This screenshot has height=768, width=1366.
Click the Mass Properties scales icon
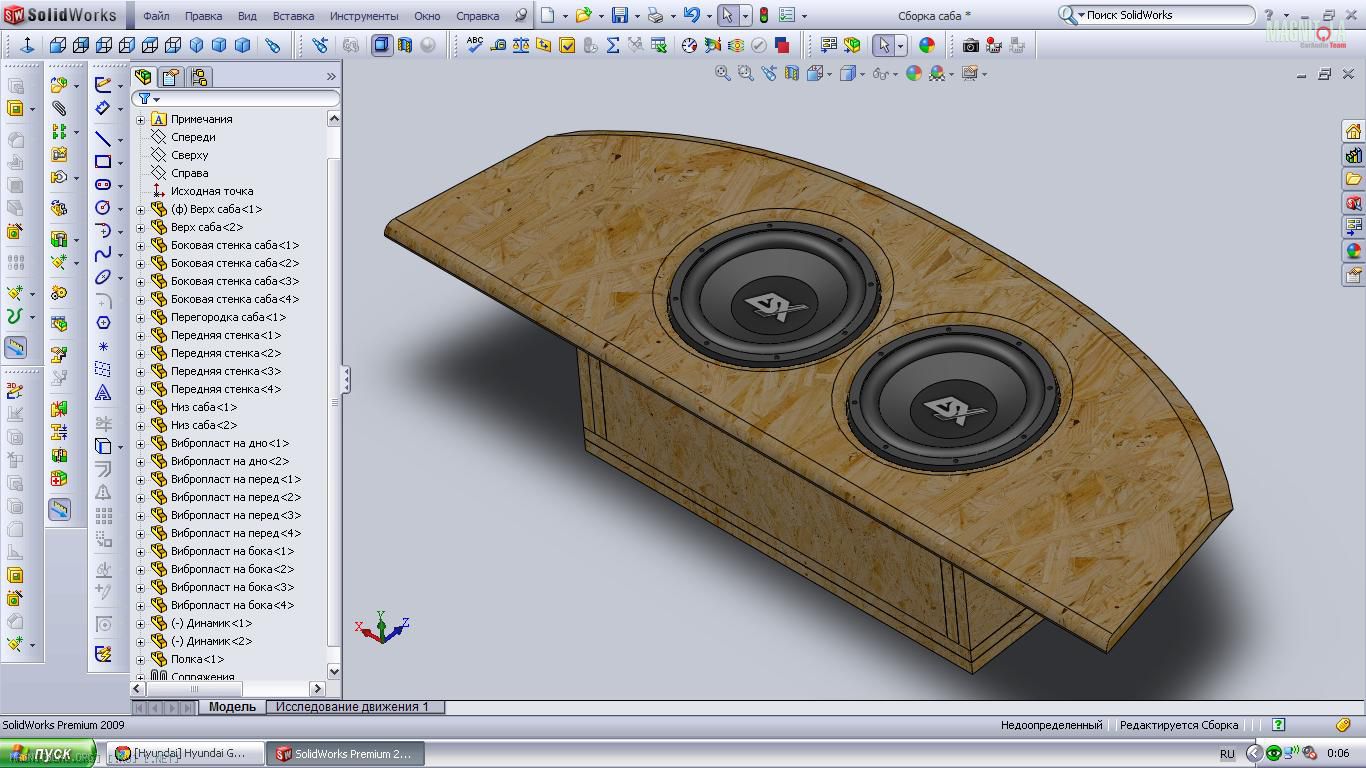tap(520, 46)
